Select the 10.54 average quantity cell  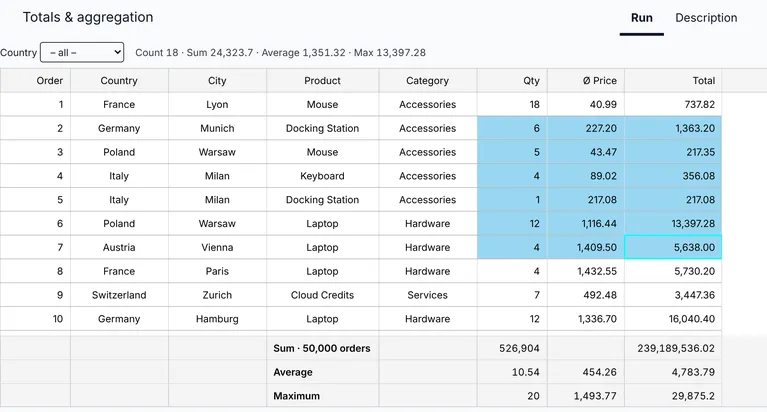tap(512, 372)
